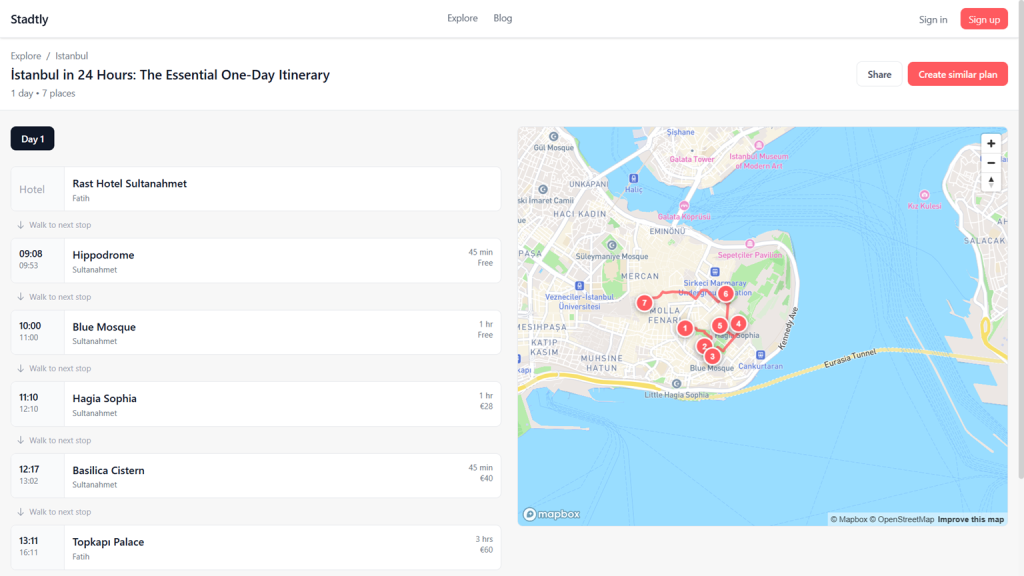Click the map zoom out minus icon
Screen dimensions: 1024x576
[991, 163]
